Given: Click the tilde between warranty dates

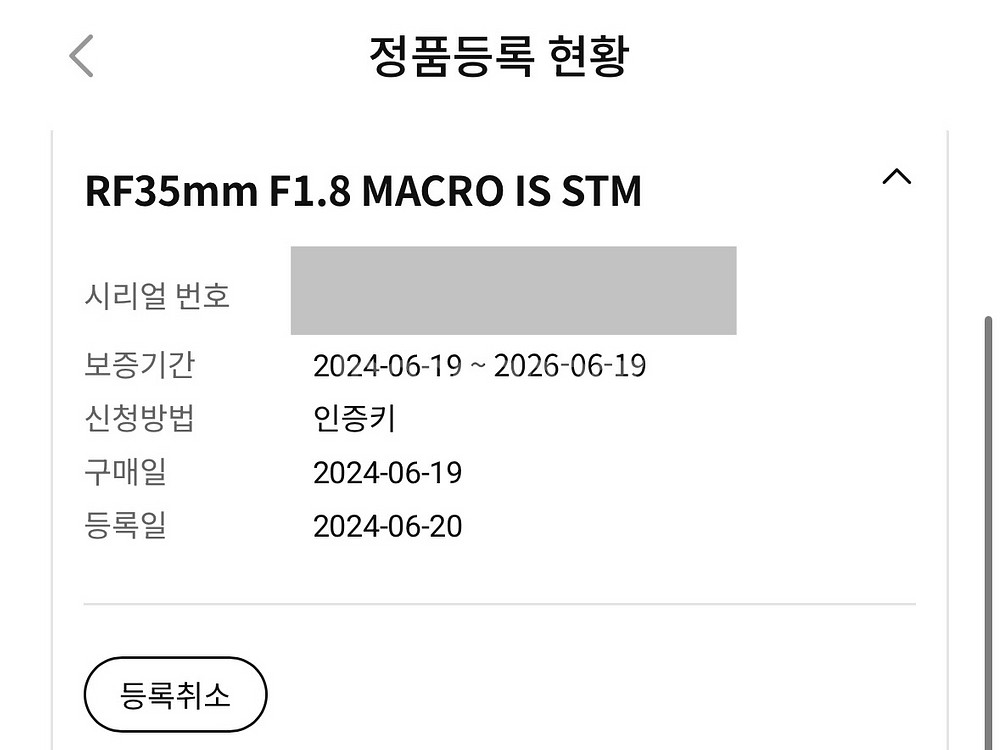Looking at the screenshot, I should click(478, 367).
